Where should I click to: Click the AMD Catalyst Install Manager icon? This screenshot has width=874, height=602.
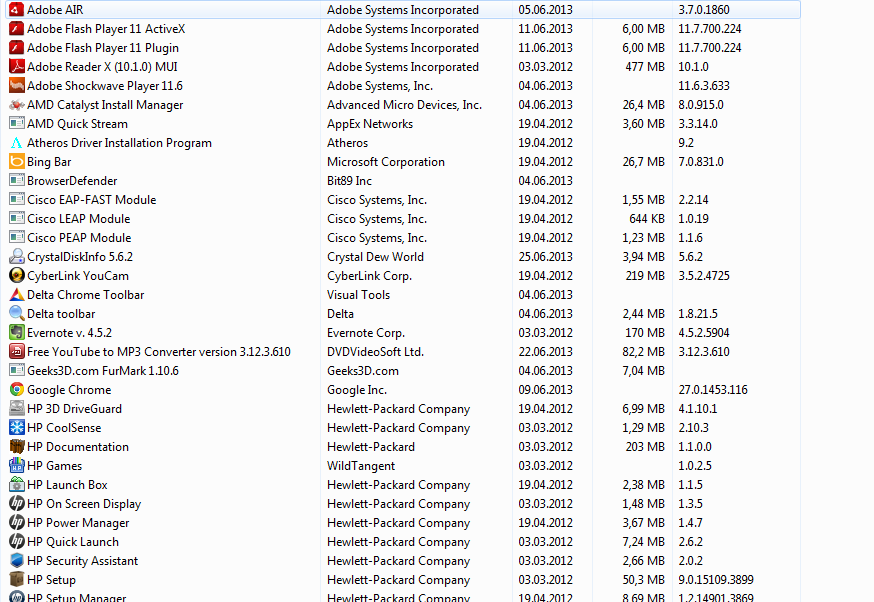click(17, 104)
